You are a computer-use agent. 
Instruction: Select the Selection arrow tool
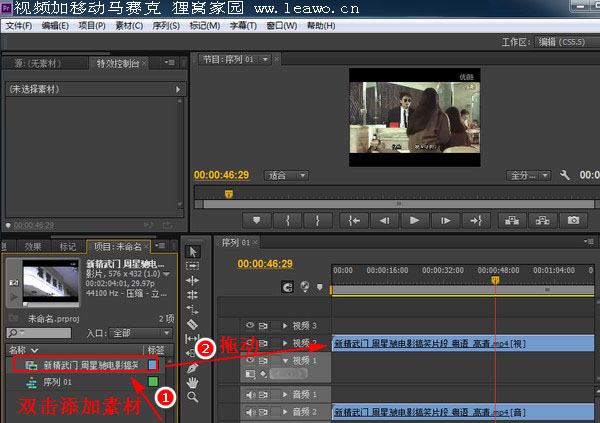(x=192, y=252)
